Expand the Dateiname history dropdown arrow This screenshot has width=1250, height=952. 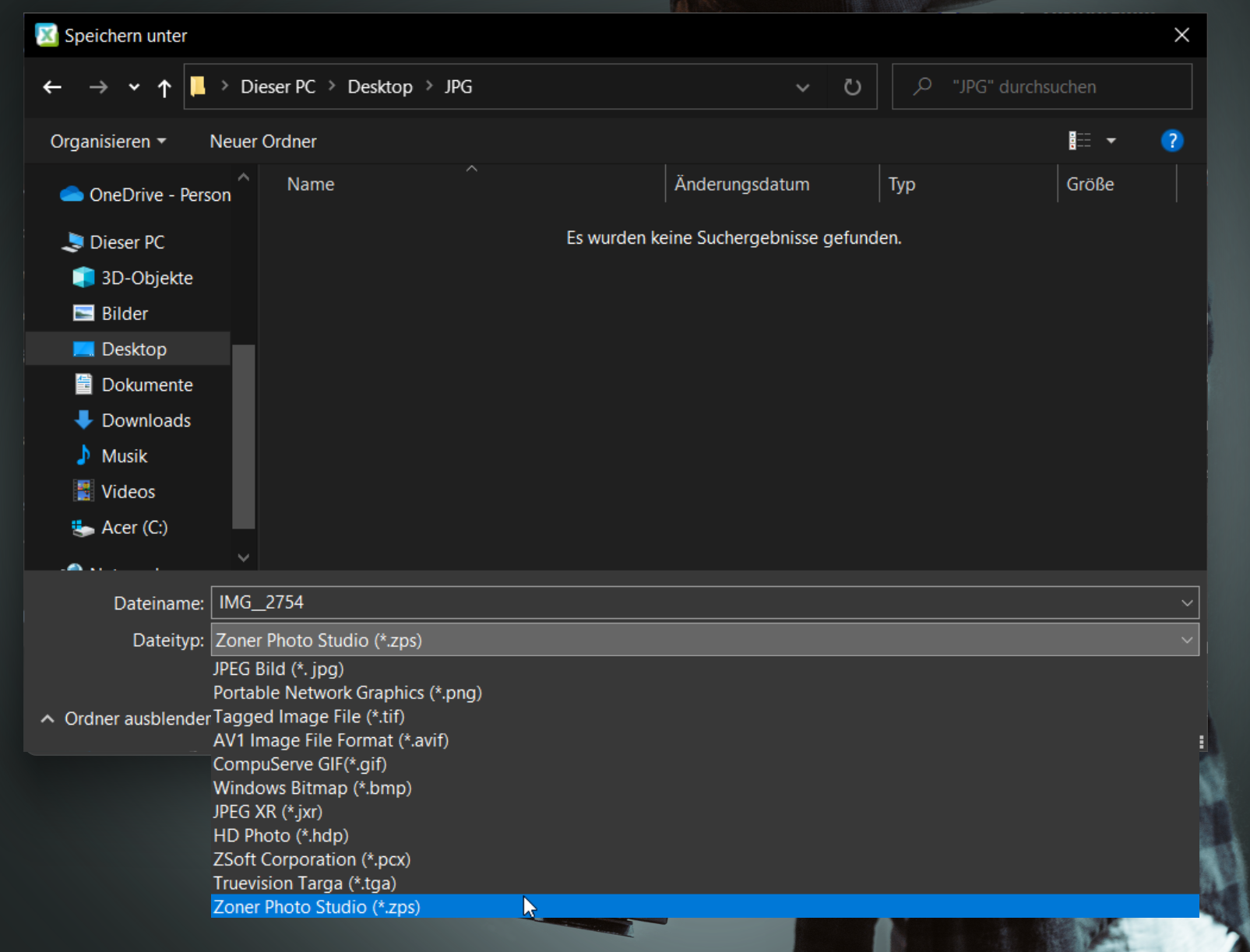(x=1187, y=602)
